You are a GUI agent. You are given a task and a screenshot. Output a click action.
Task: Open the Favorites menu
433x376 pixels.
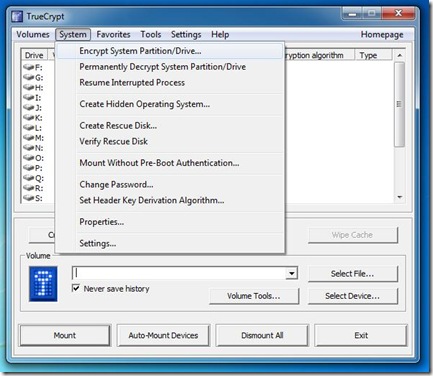pyautogui.click(x=113, y=34)
